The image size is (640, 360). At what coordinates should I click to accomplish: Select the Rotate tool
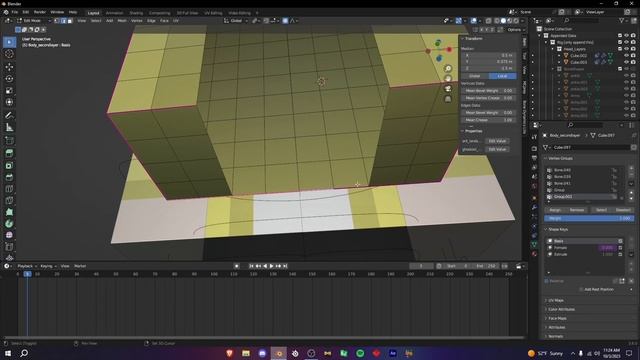click(x=9, y=78)
